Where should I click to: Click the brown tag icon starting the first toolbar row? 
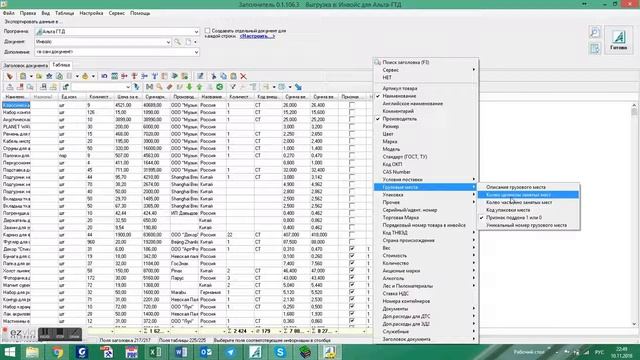[10, 76]
